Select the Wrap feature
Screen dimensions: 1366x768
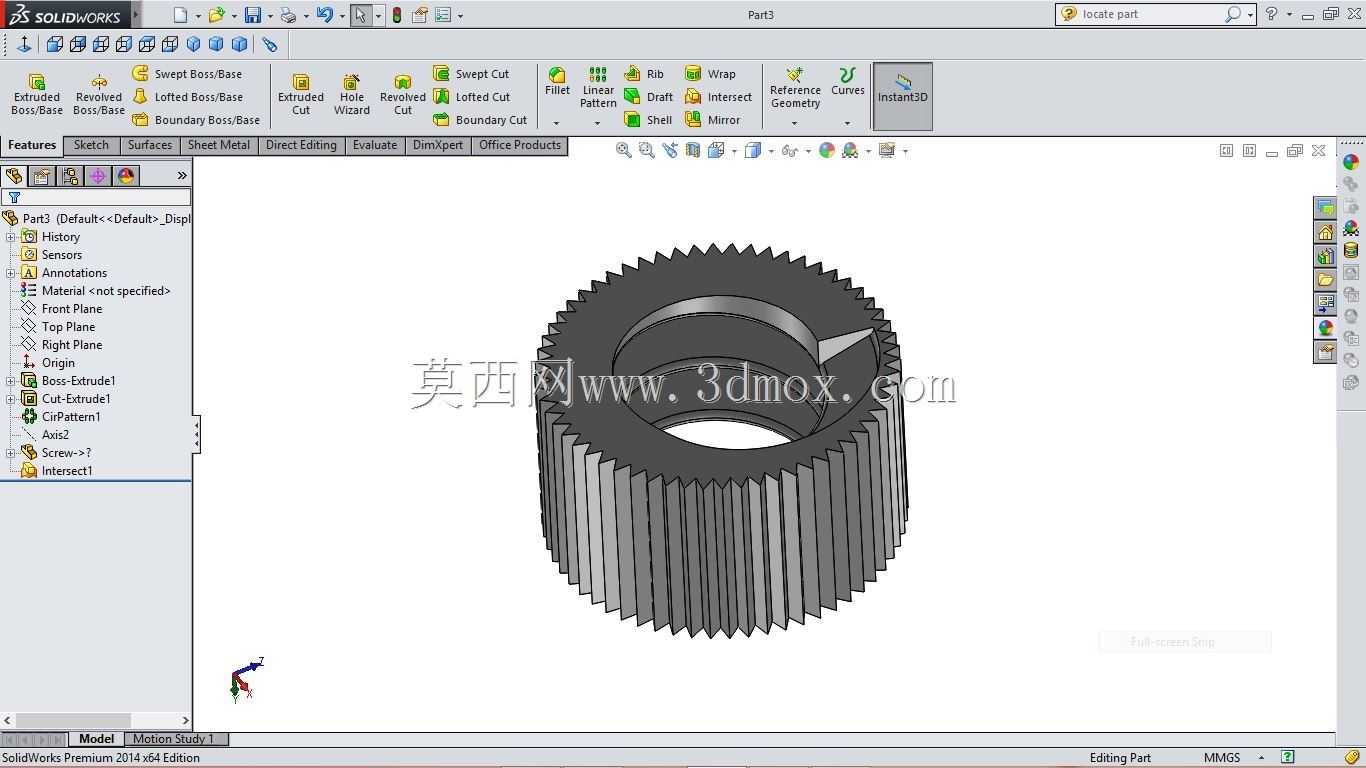pos(710,74)
